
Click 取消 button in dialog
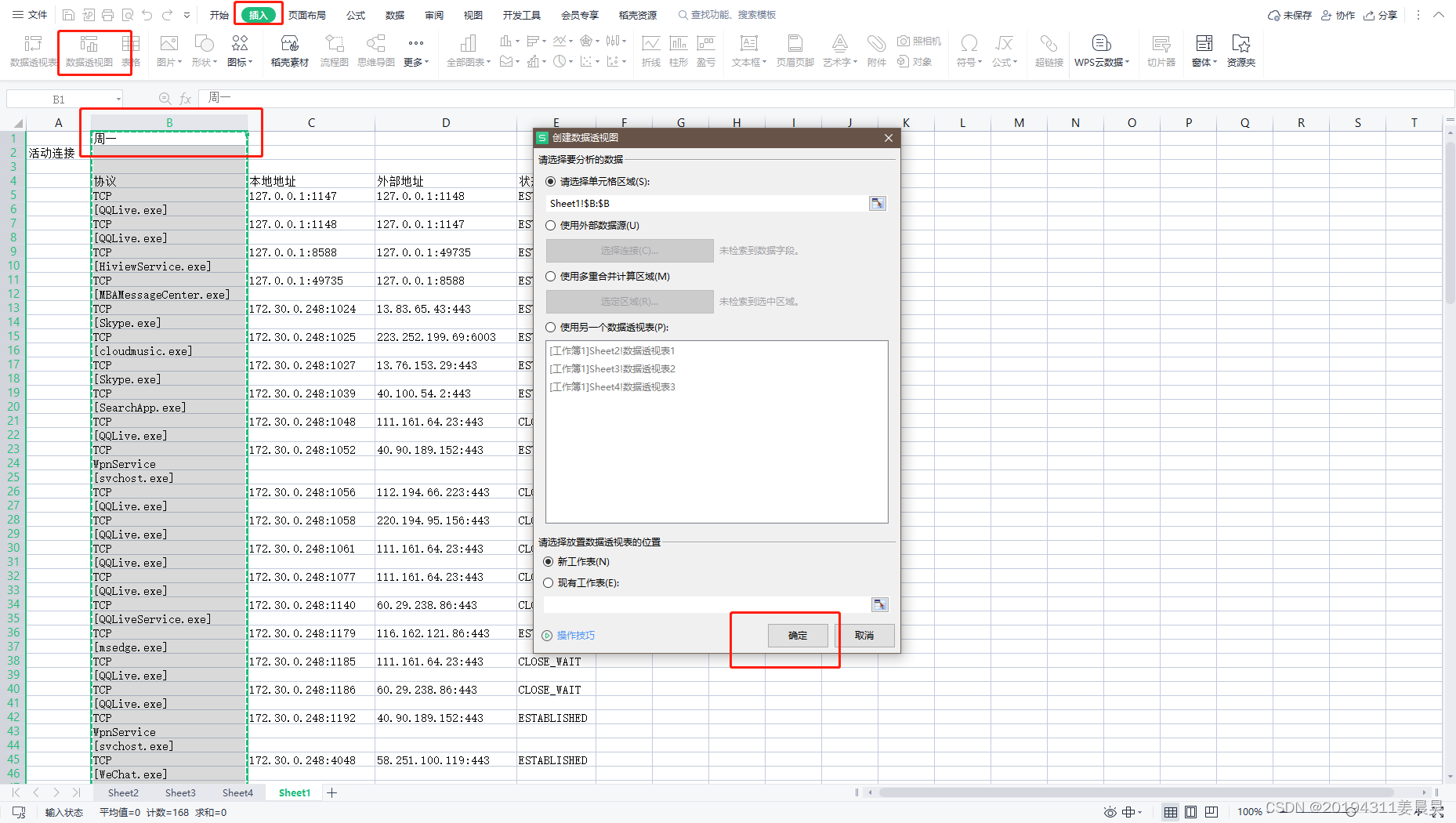tap(864, 636)
